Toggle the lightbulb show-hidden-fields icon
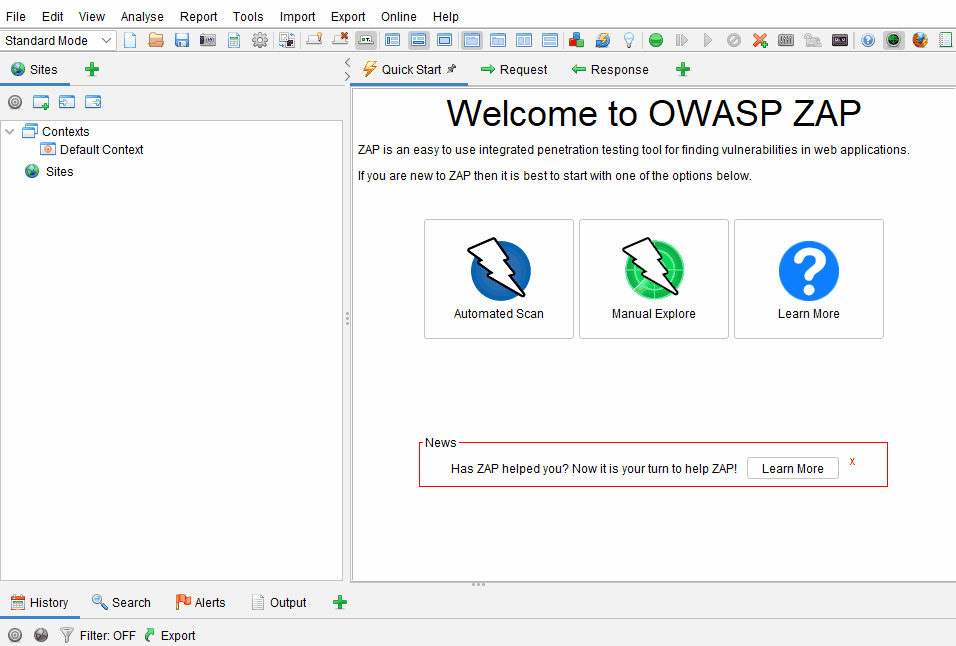This screenshot has width=956, height=646. tap(629, 40)
